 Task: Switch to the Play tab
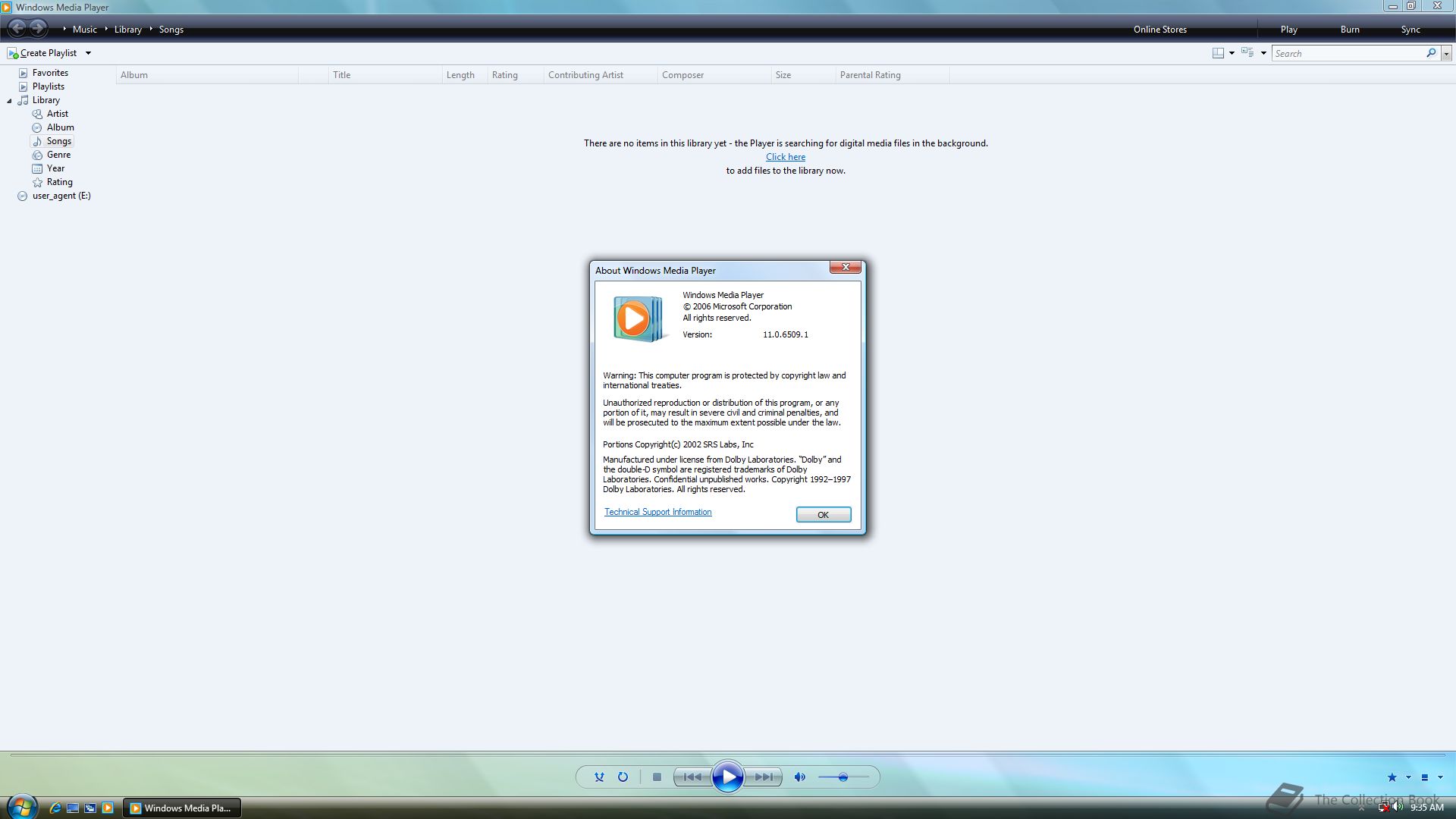1288,30
